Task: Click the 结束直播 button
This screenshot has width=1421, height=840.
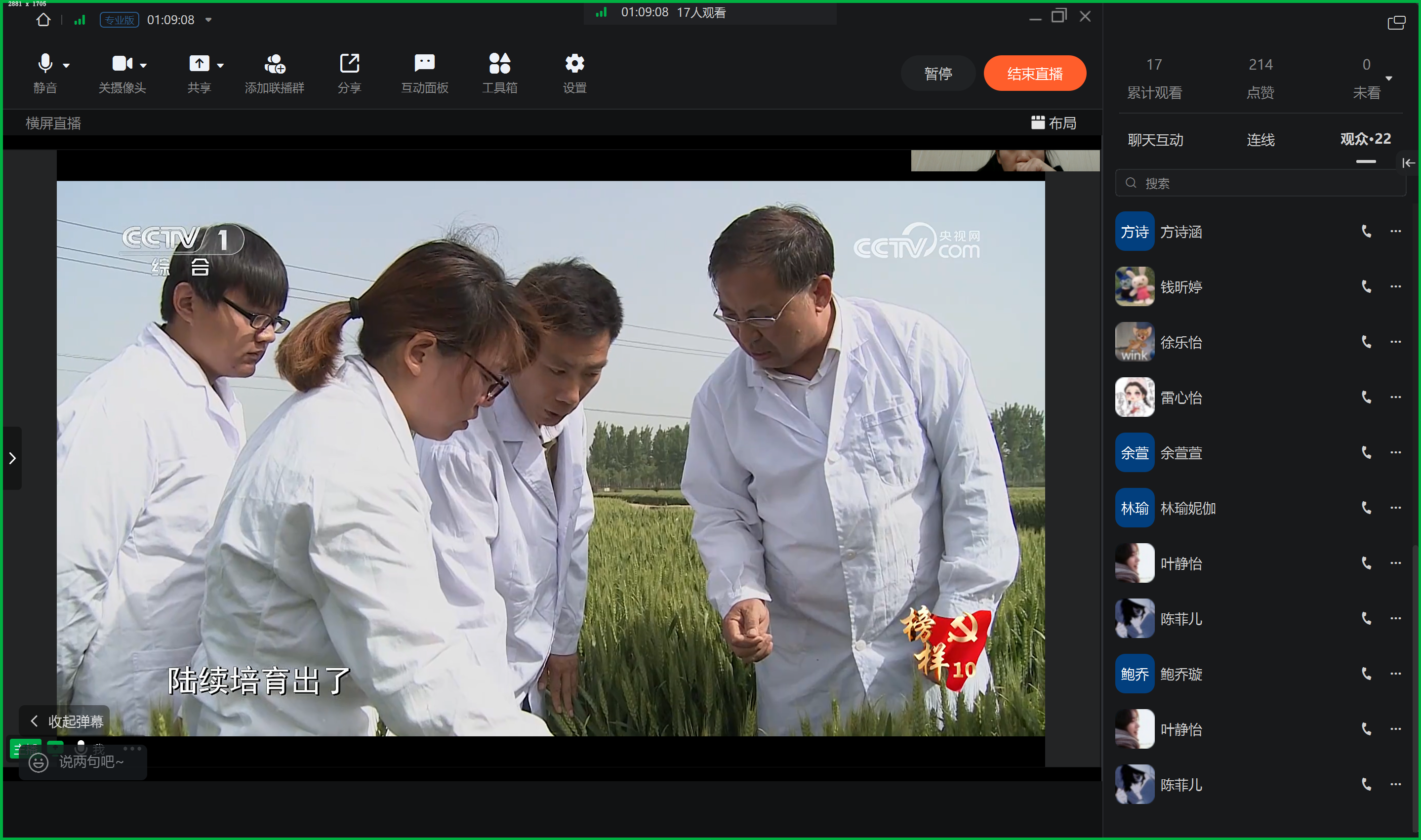Action: click(1034, 74)
